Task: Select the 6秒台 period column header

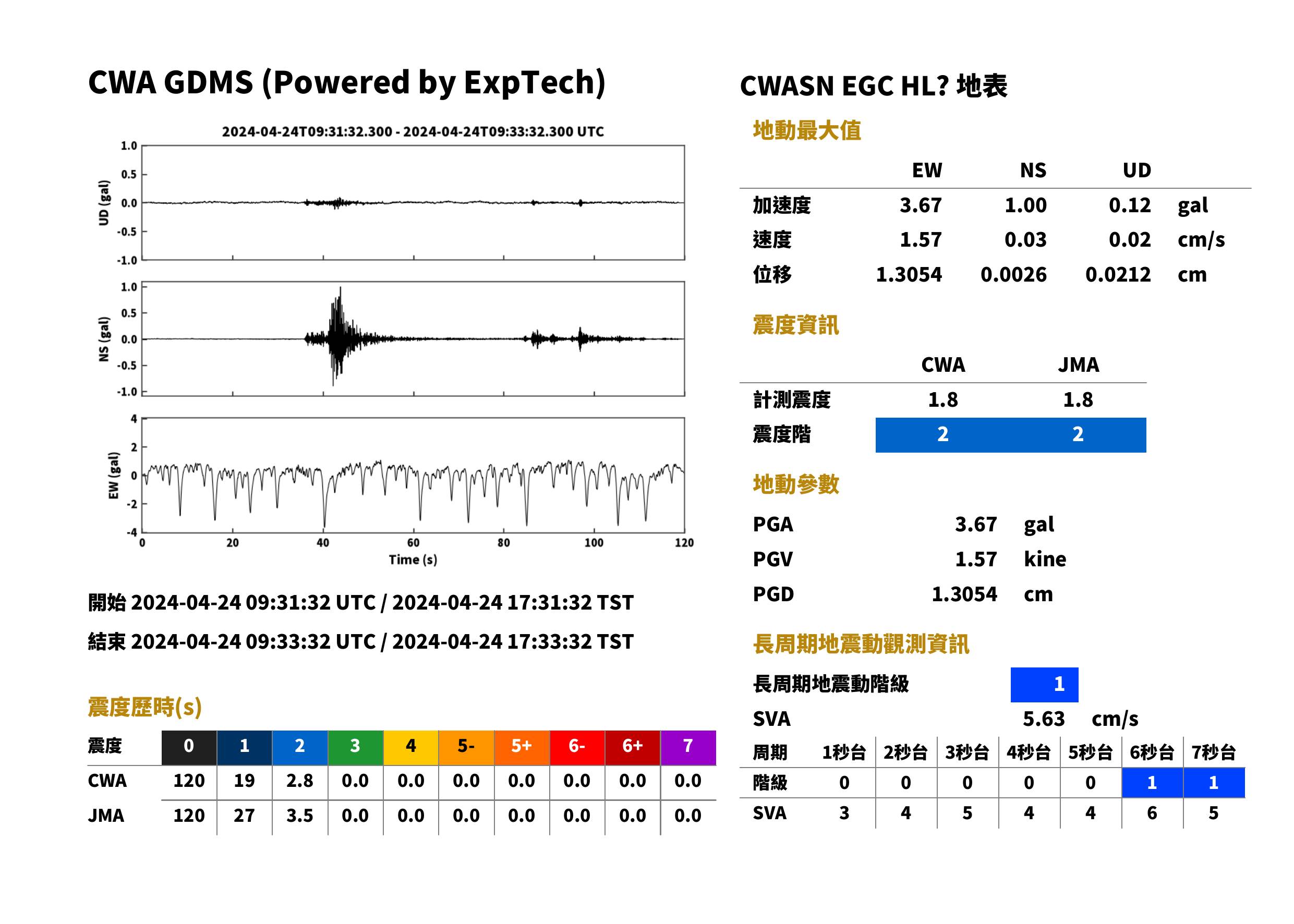Action: point(1152,752)
